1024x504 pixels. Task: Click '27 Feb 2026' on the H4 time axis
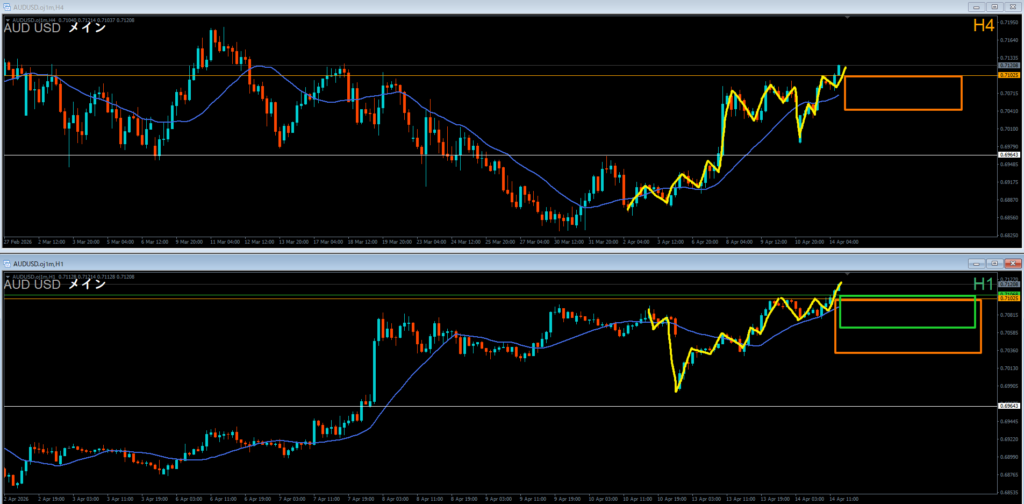tap(16, 241)
